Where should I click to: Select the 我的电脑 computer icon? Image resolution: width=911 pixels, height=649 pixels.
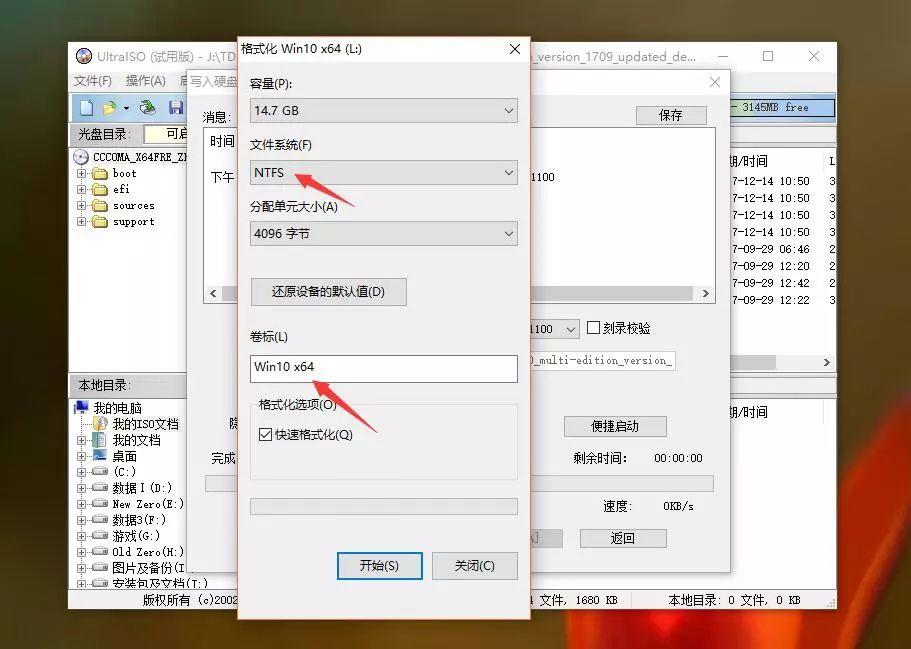[81, 408]
